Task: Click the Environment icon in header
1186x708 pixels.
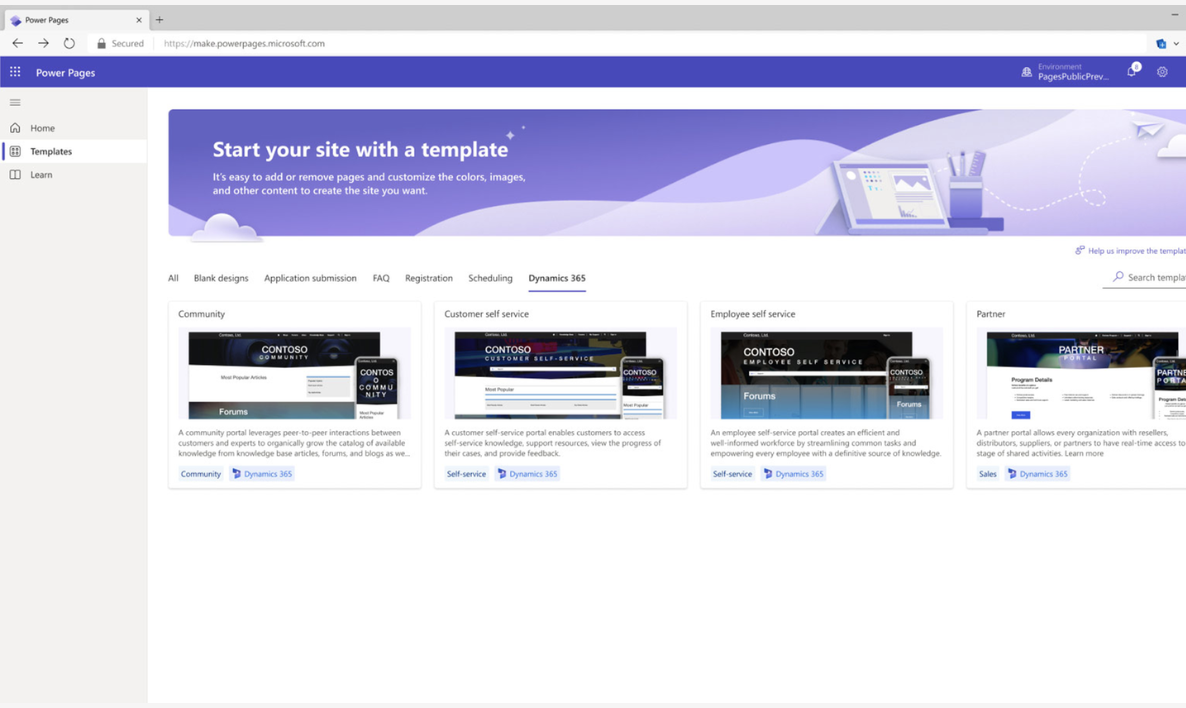Action: pos(1026,72)
